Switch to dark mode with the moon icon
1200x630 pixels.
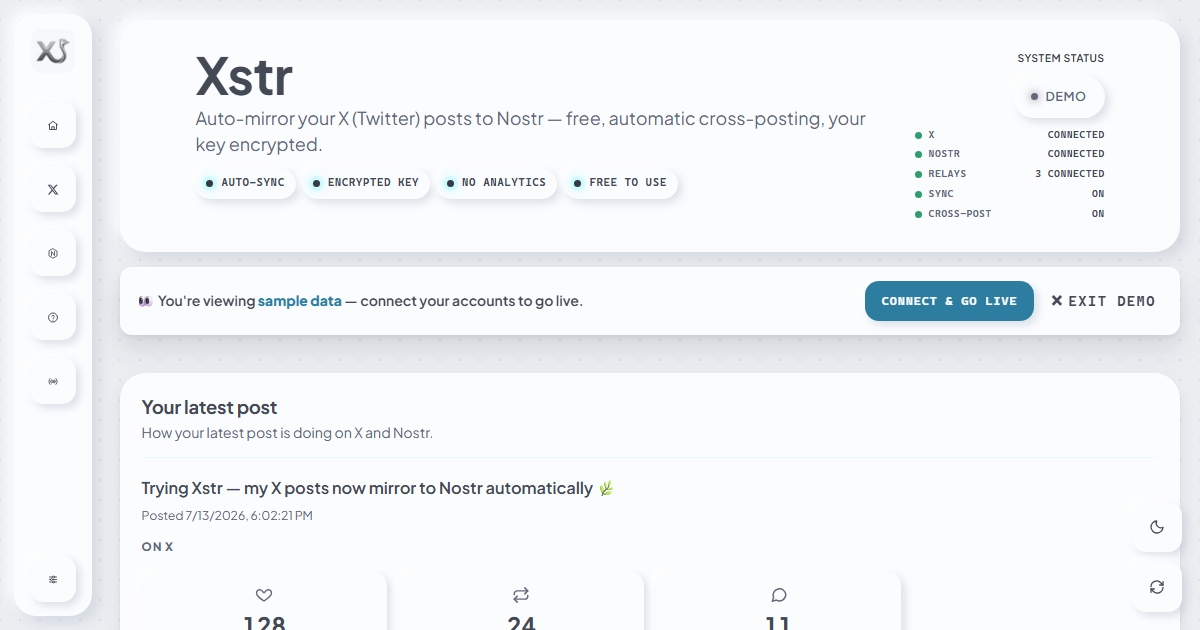(1157, 527)
